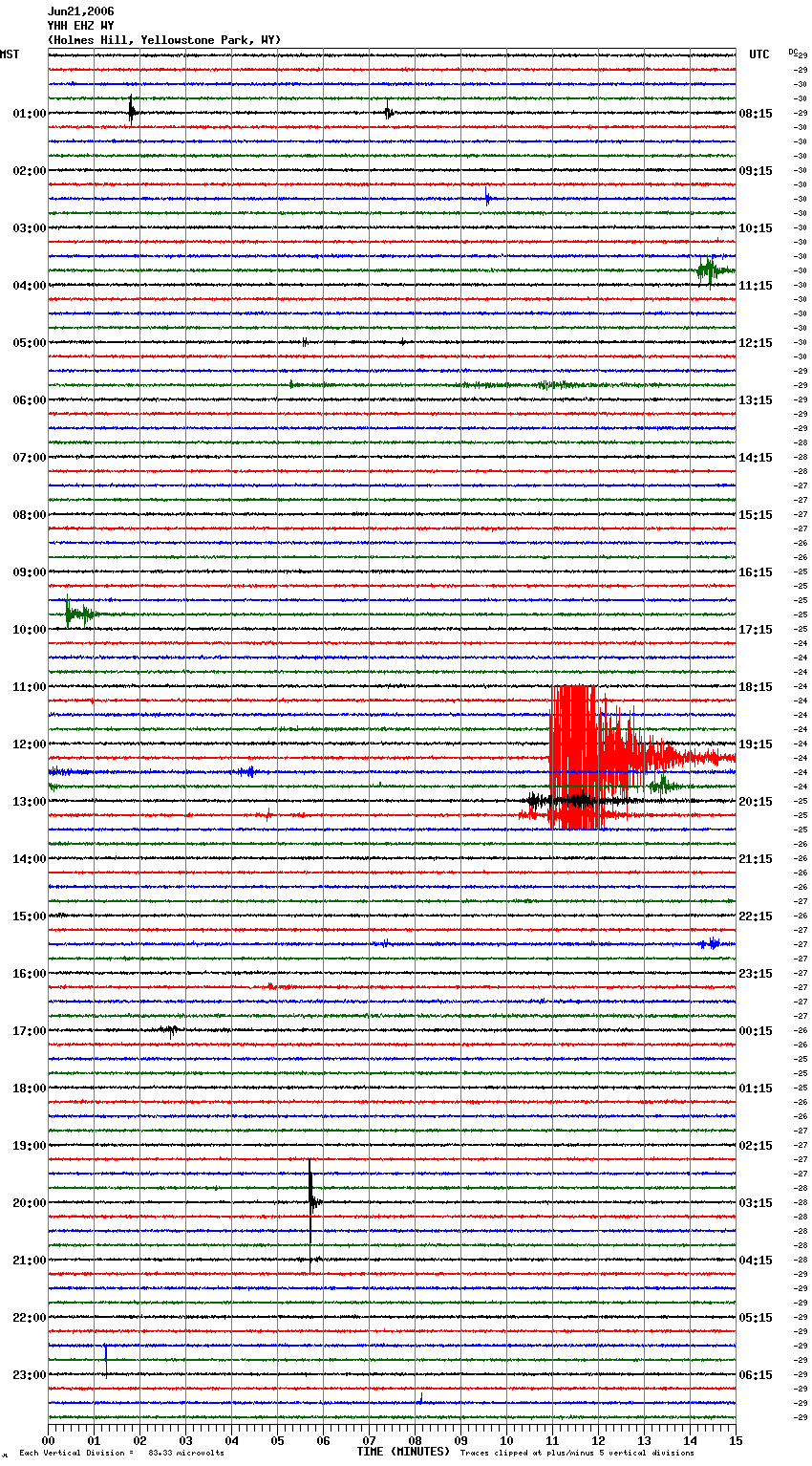Click minute axis tick label 03

(x=185, y=1440)
